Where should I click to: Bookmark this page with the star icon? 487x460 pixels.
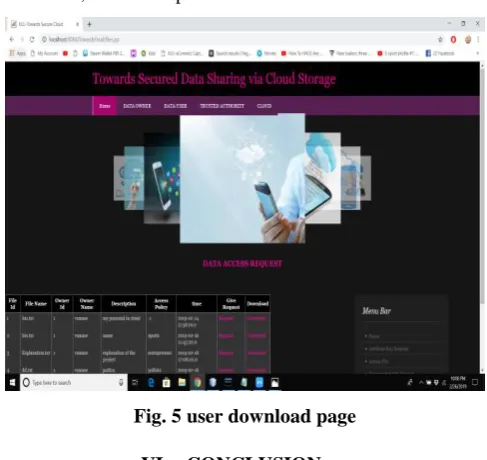440,40
